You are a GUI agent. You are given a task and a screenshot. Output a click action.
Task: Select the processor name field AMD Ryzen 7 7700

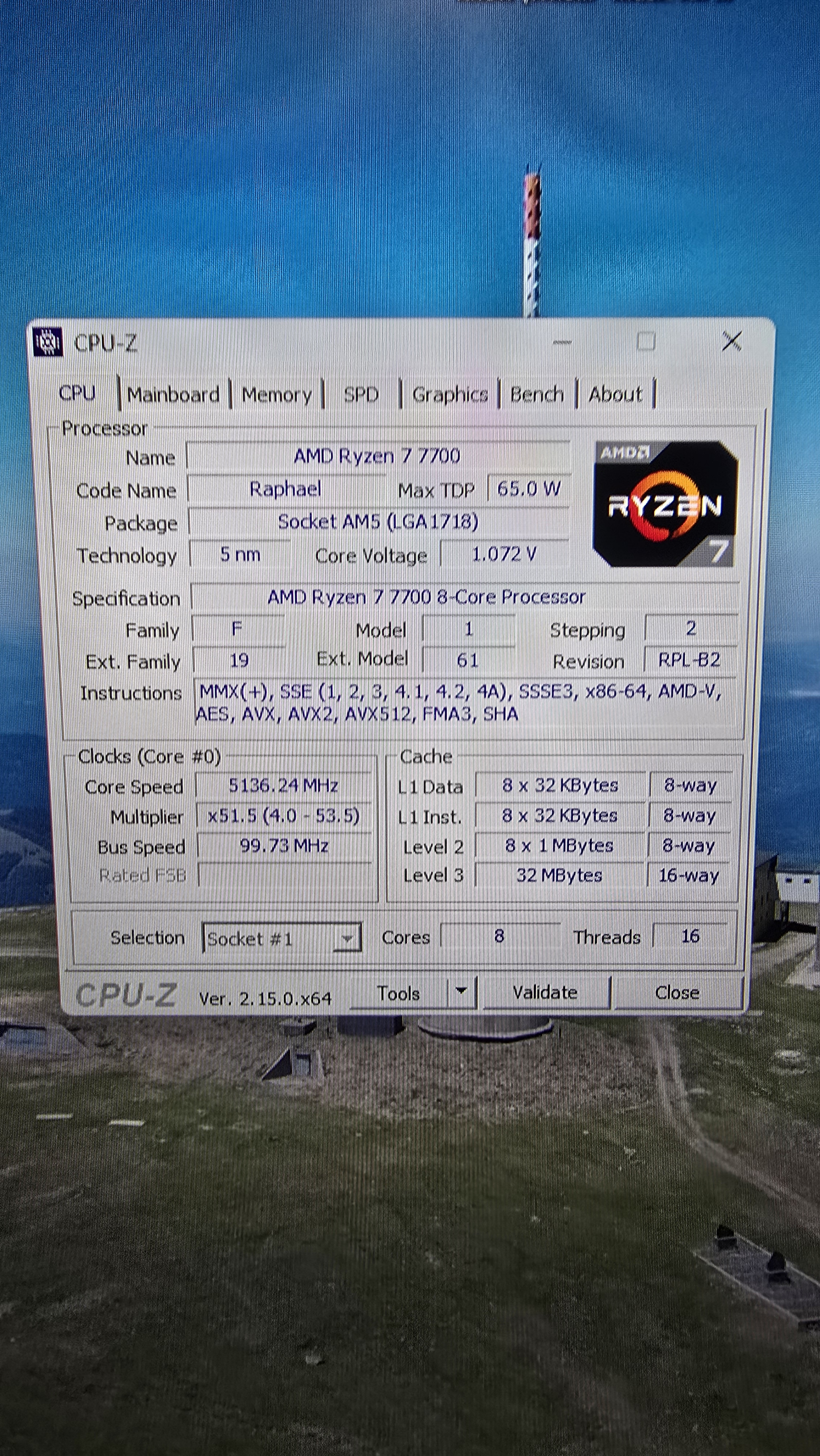[378, 456]
